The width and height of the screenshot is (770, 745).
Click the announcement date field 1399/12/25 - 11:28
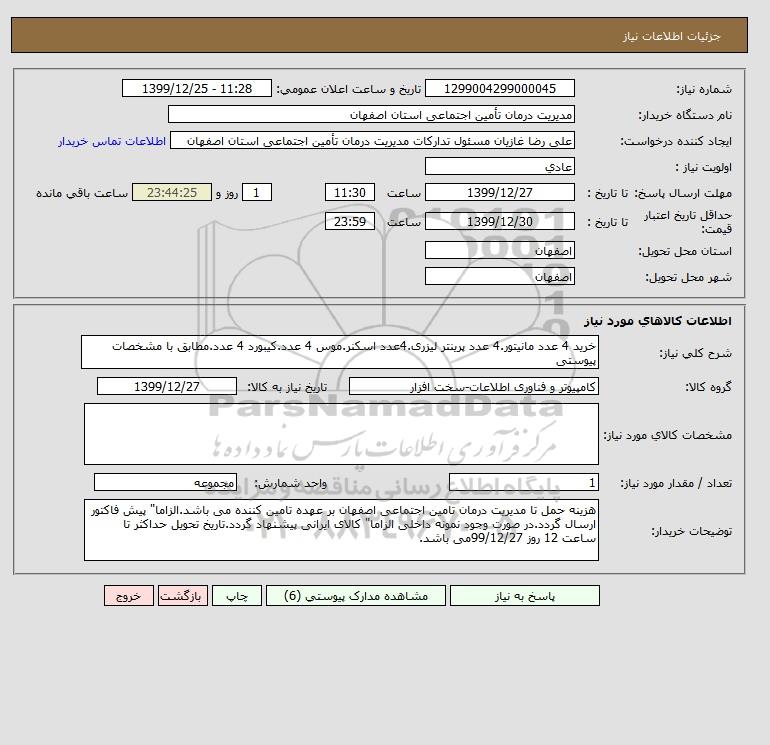click(x=196, y=88)
